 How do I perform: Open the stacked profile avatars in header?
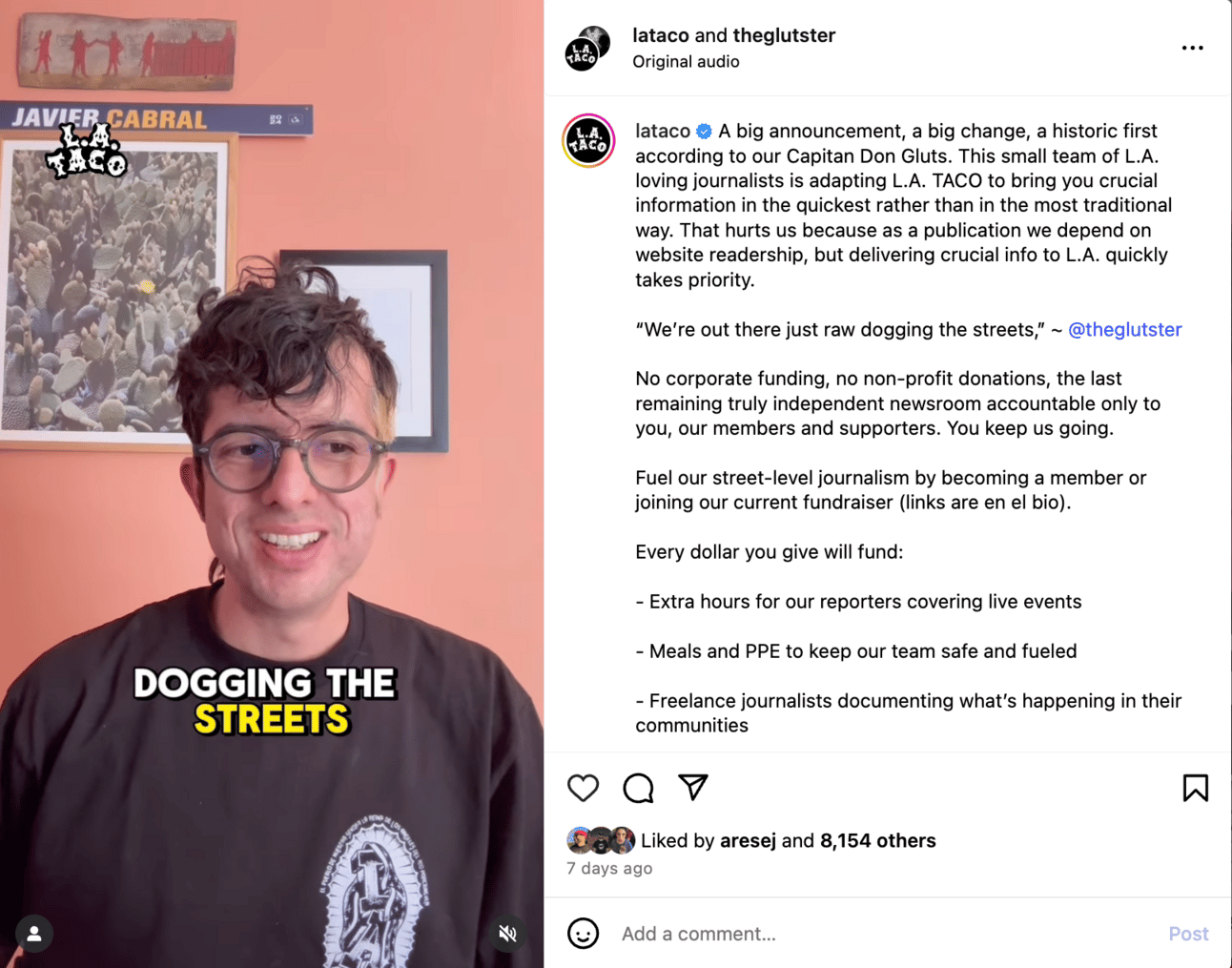(587, 49)
